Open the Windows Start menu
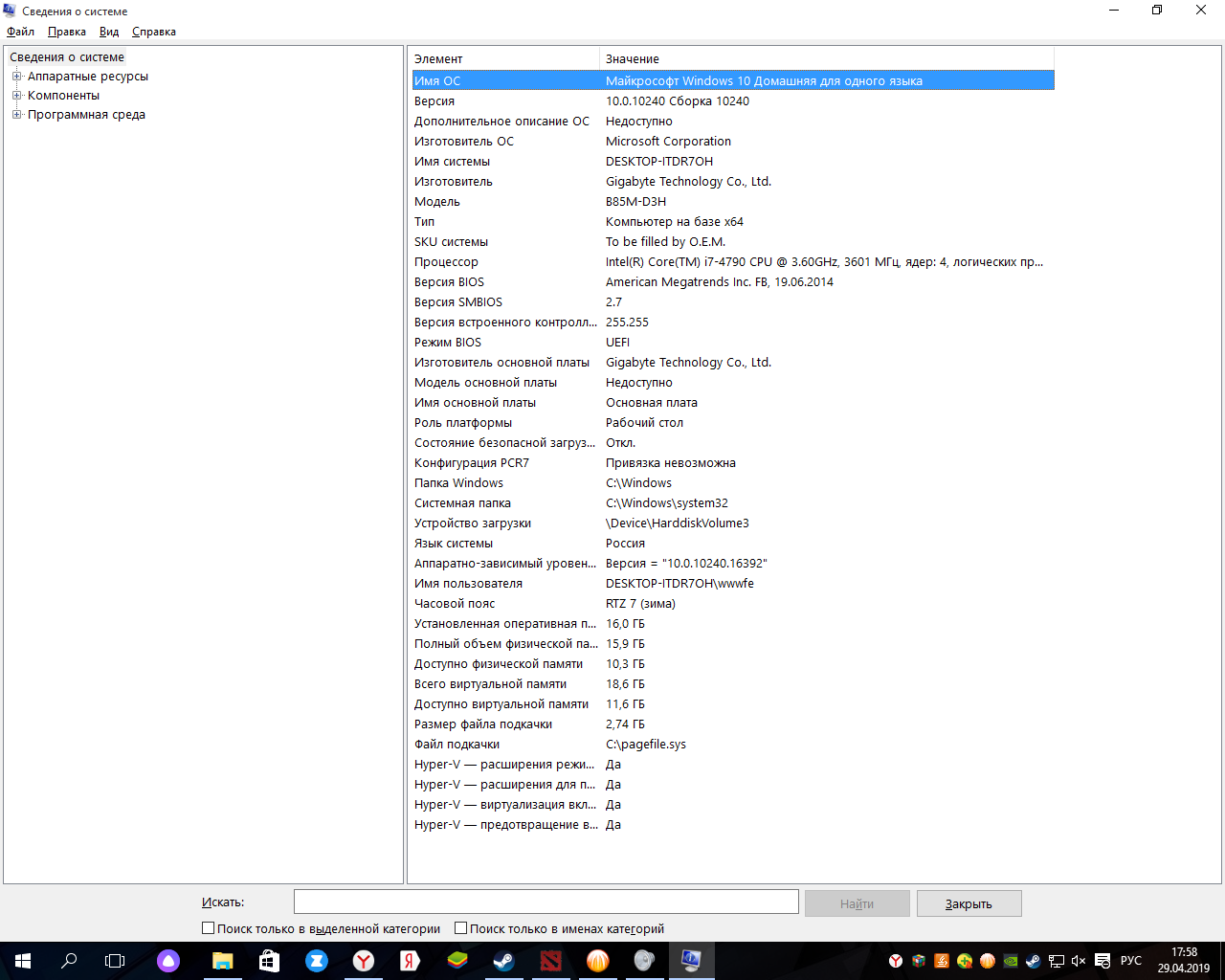1225x980 pixels. tap(23, 961)
